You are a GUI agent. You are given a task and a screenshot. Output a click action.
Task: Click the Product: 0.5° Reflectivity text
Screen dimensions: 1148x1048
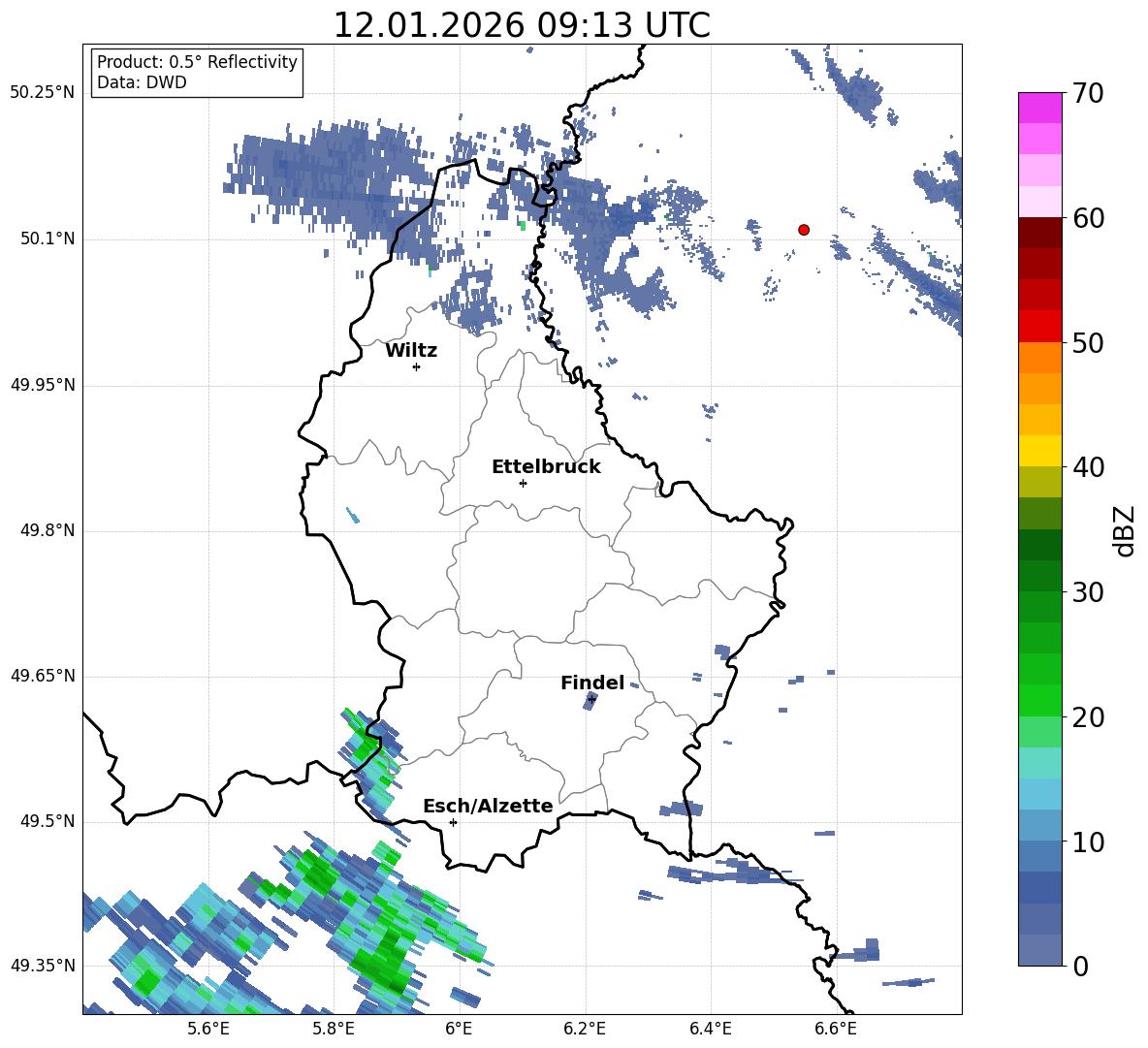point(197,62)
